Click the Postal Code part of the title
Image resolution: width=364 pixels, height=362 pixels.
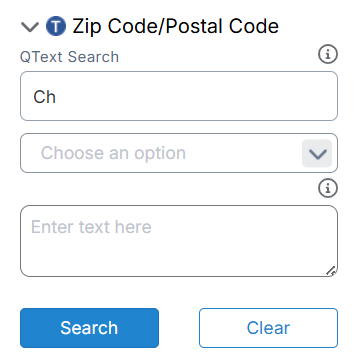(222, 26)
